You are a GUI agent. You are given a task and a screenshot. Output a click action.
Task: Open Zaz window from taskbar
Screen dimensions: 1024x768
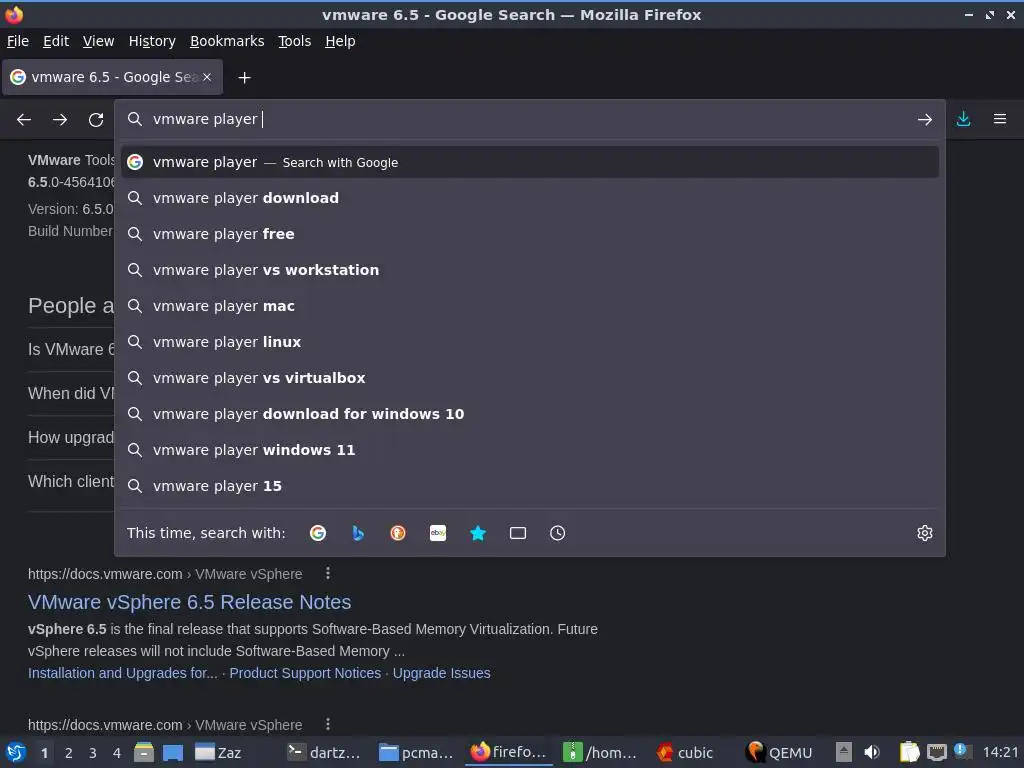[x=219, y=753]
